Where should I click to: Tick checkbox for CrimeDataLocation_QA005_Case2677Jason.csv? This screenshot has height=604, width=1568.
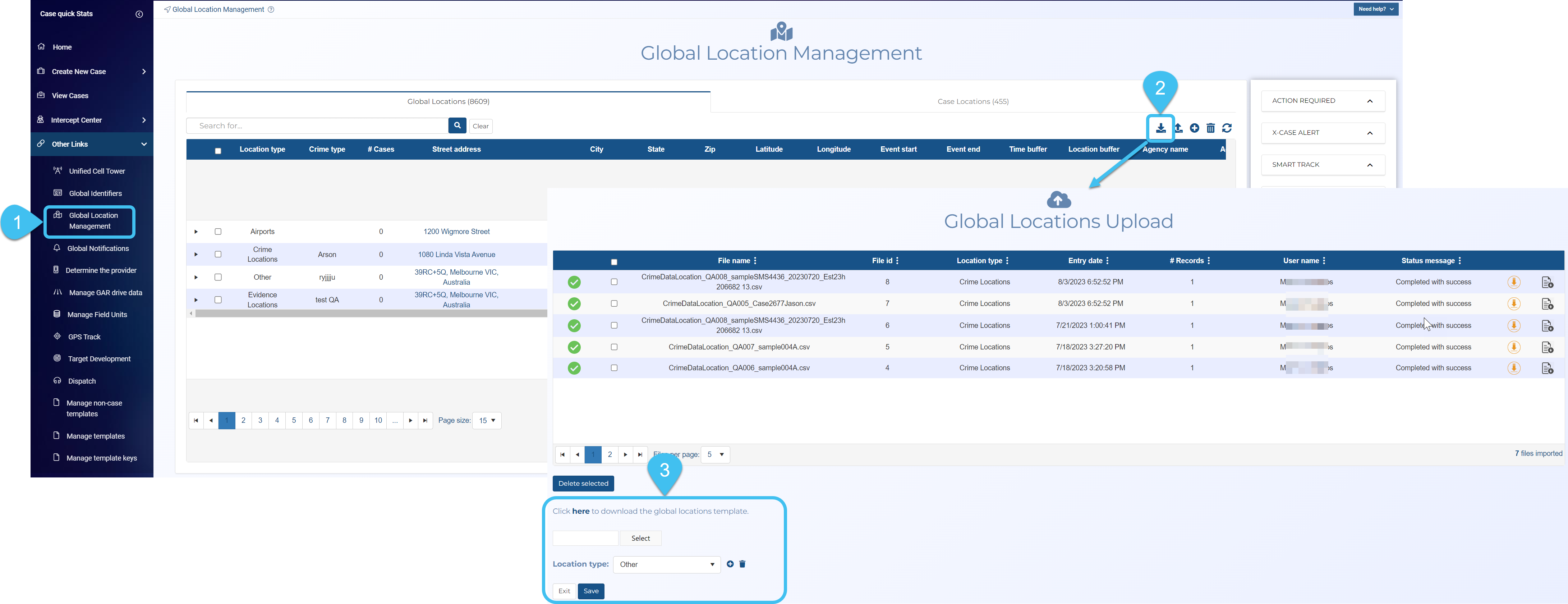(x=613, y=303)
